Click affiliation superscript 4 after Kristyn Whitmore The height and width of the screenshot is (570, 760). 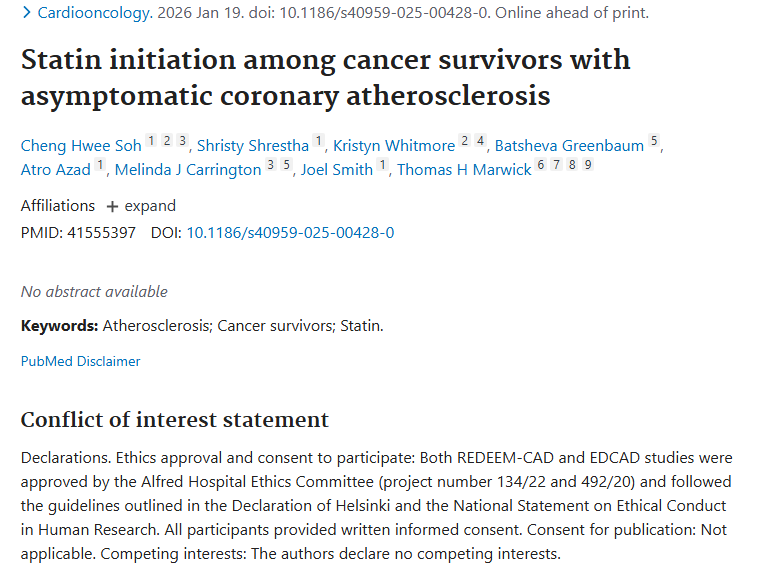[481, 142]
